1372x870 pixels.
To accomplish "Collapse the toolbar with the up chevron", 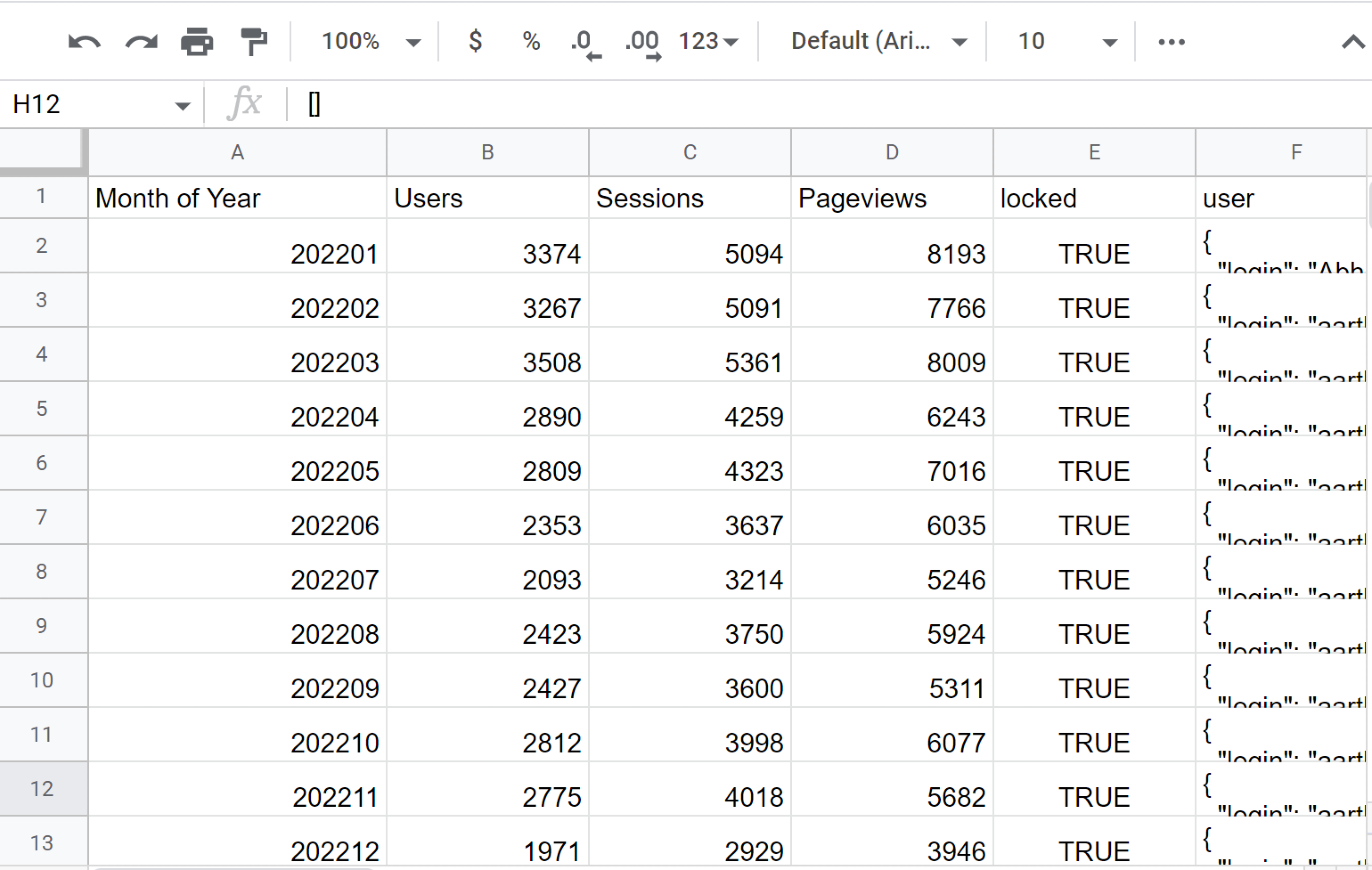I will coord(1353,42).
